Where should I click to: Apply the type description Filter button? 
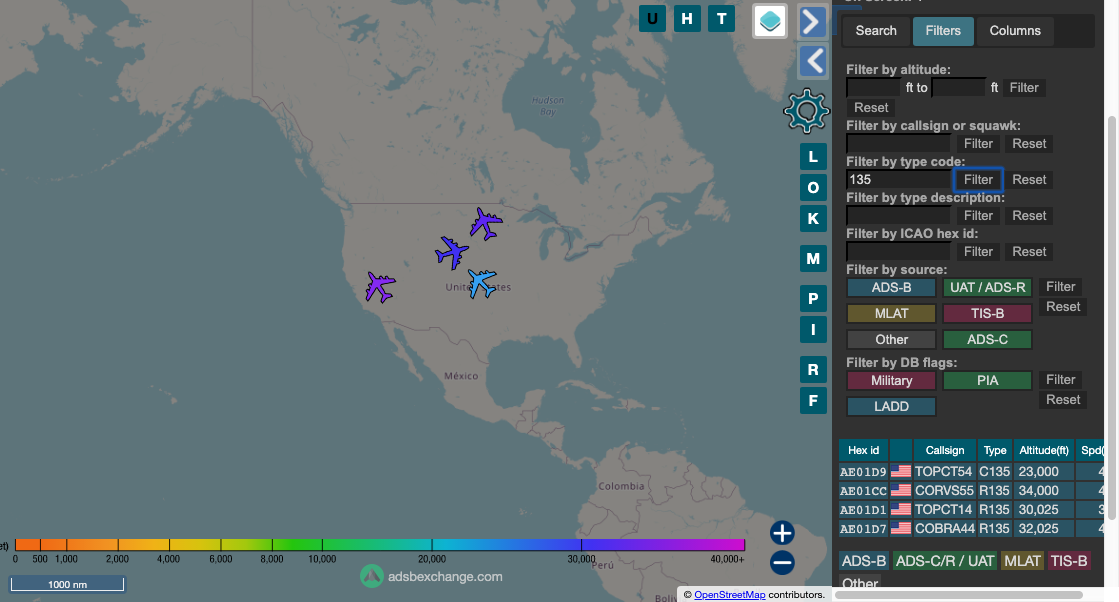(978, 215)
